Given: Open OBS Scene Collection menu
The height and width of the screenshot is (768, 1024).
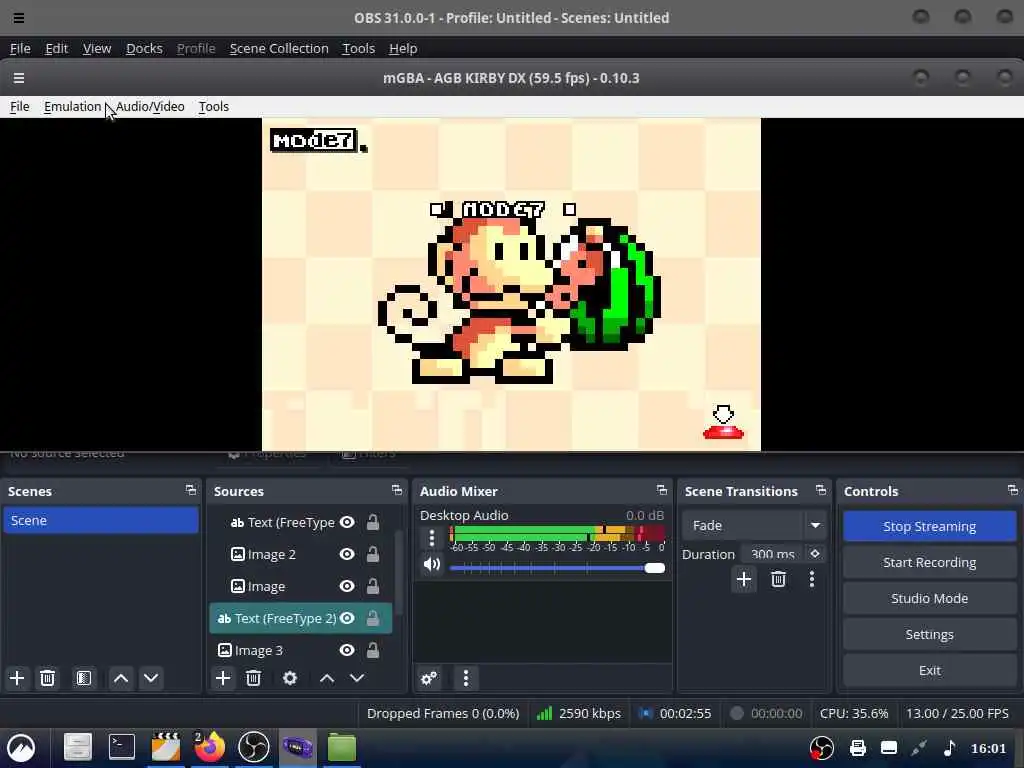Looking at the screenshot, I should coord(279,48).
